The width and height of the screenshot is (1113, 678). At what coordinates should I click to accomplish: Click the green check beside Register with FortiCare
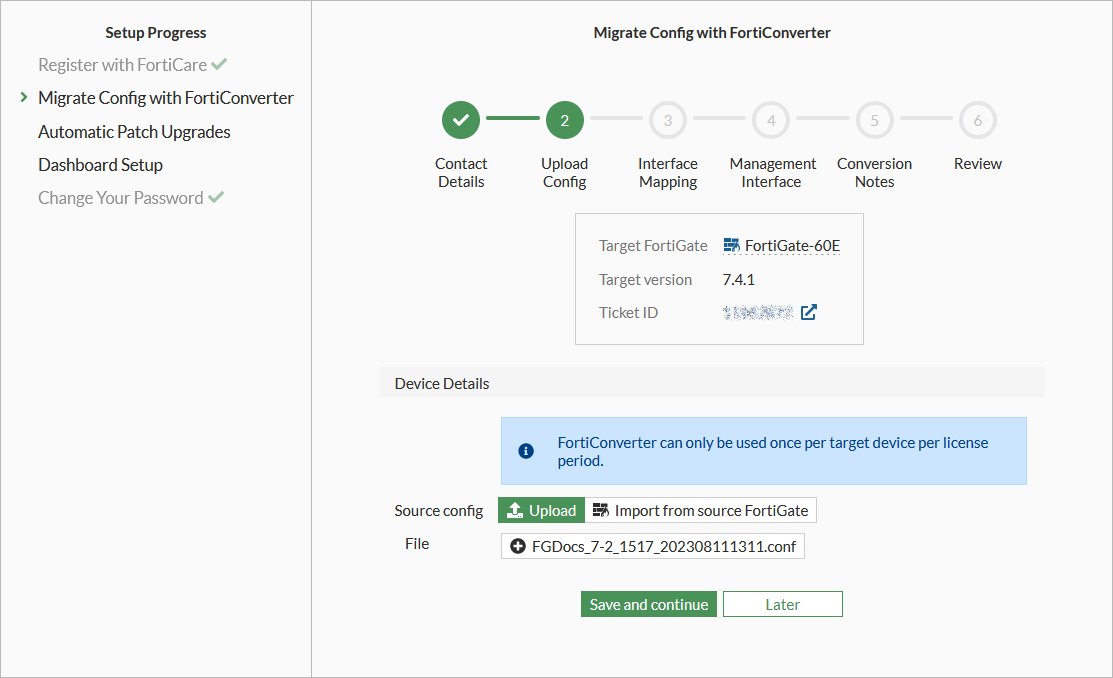(219, 65)
